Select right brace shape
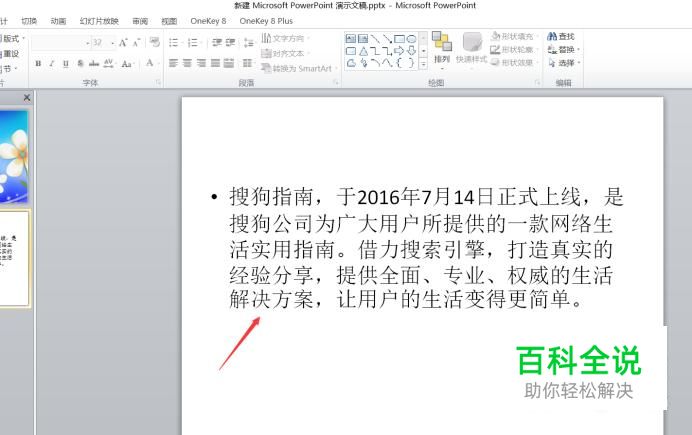 [x=411, y=63]
